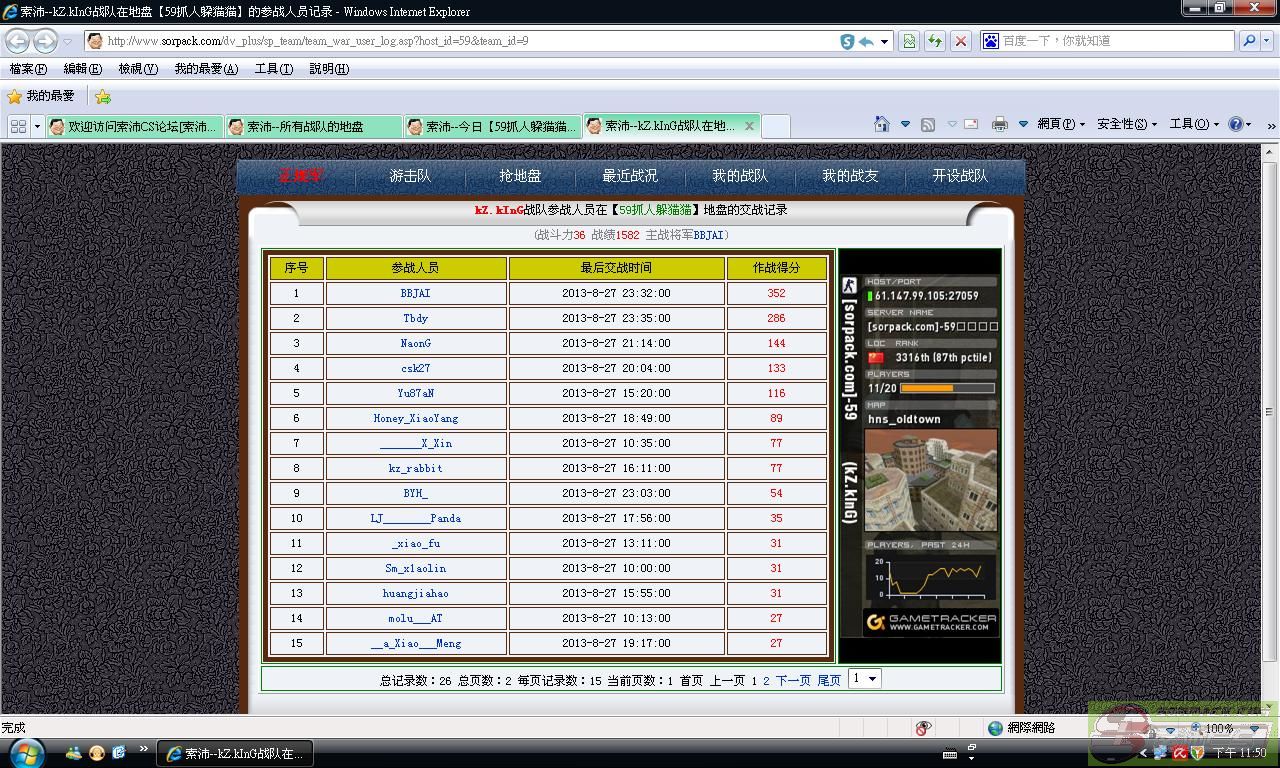The height and width of the screenshot is (768, 1280).
Task: Open the page number dropdown
Action: [x=864, y=679]
